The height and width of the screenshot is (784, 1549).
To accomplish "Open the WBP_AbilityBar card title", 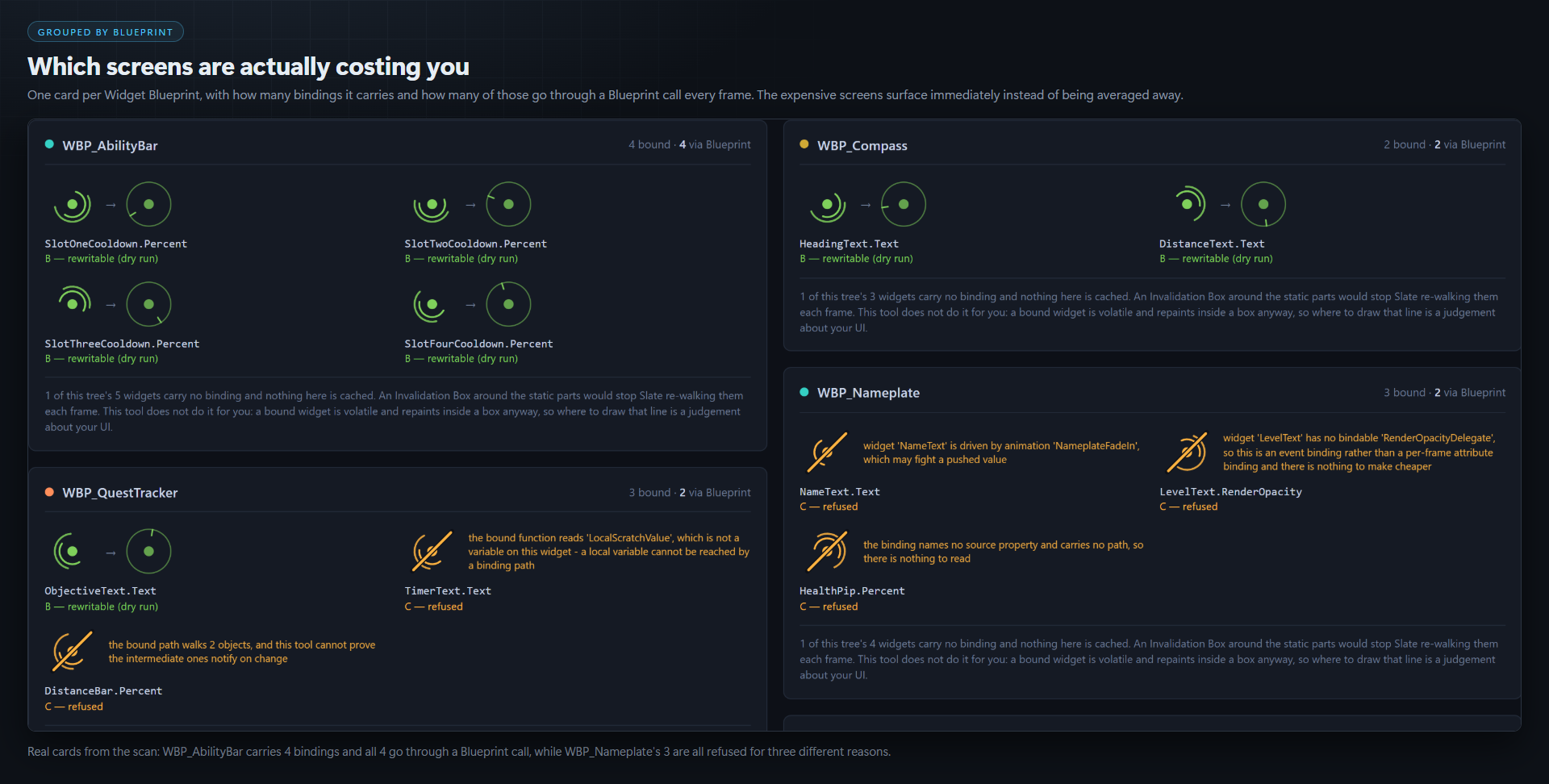I will (x=110, y=145).
